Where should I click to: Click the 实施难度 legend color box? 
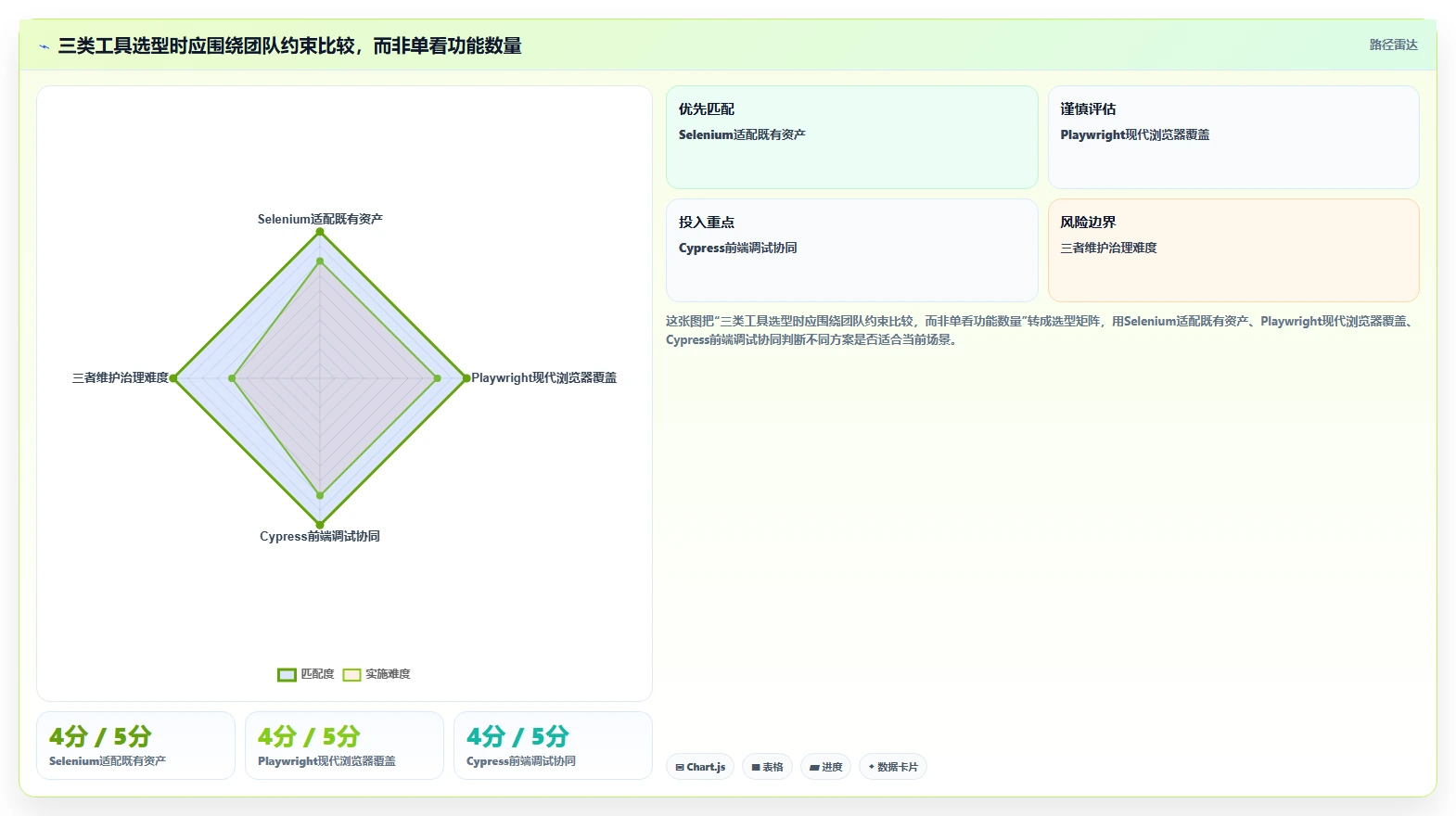click(x=351, y=675)
